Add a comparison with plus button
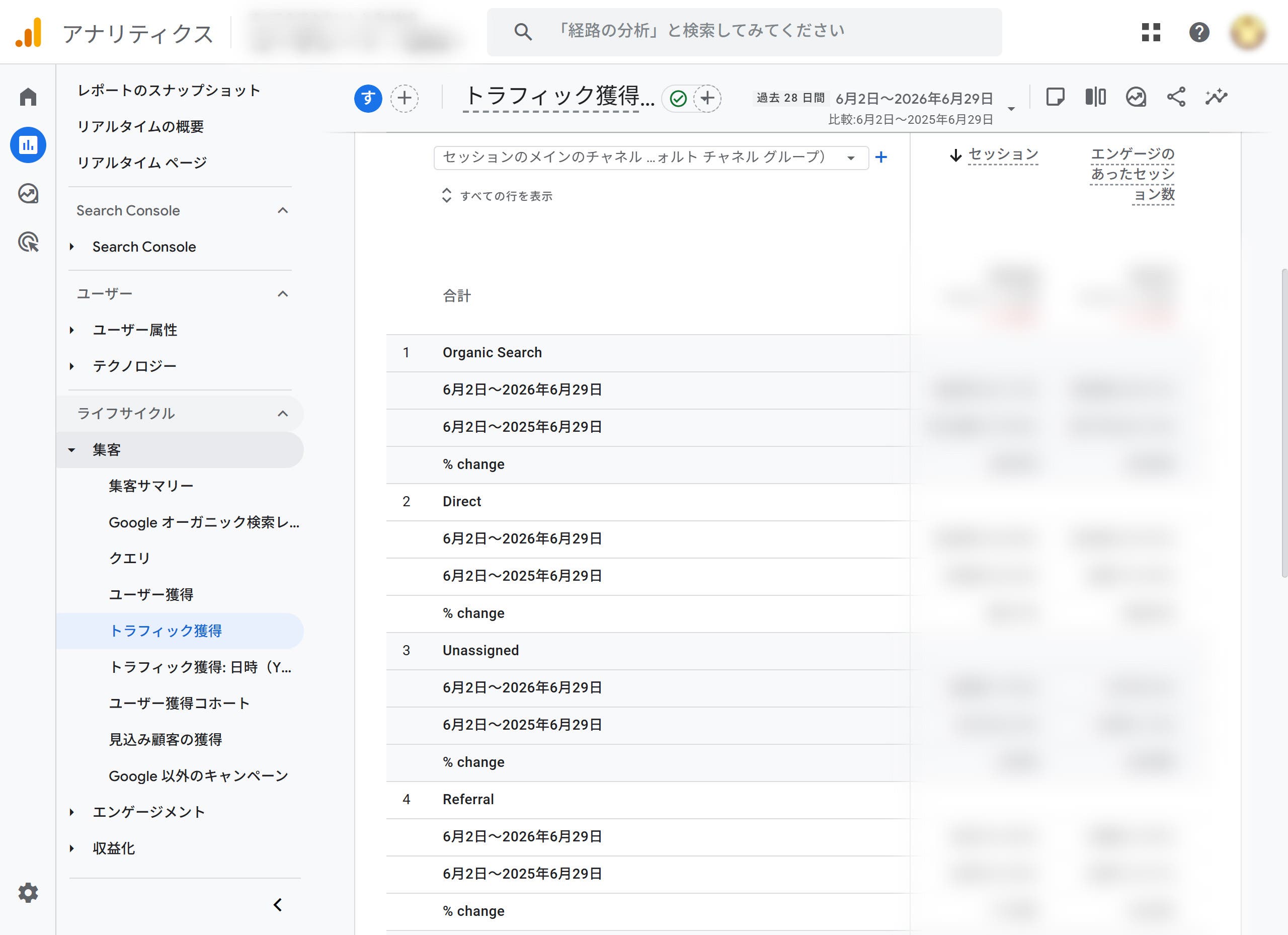 (405, 98)
